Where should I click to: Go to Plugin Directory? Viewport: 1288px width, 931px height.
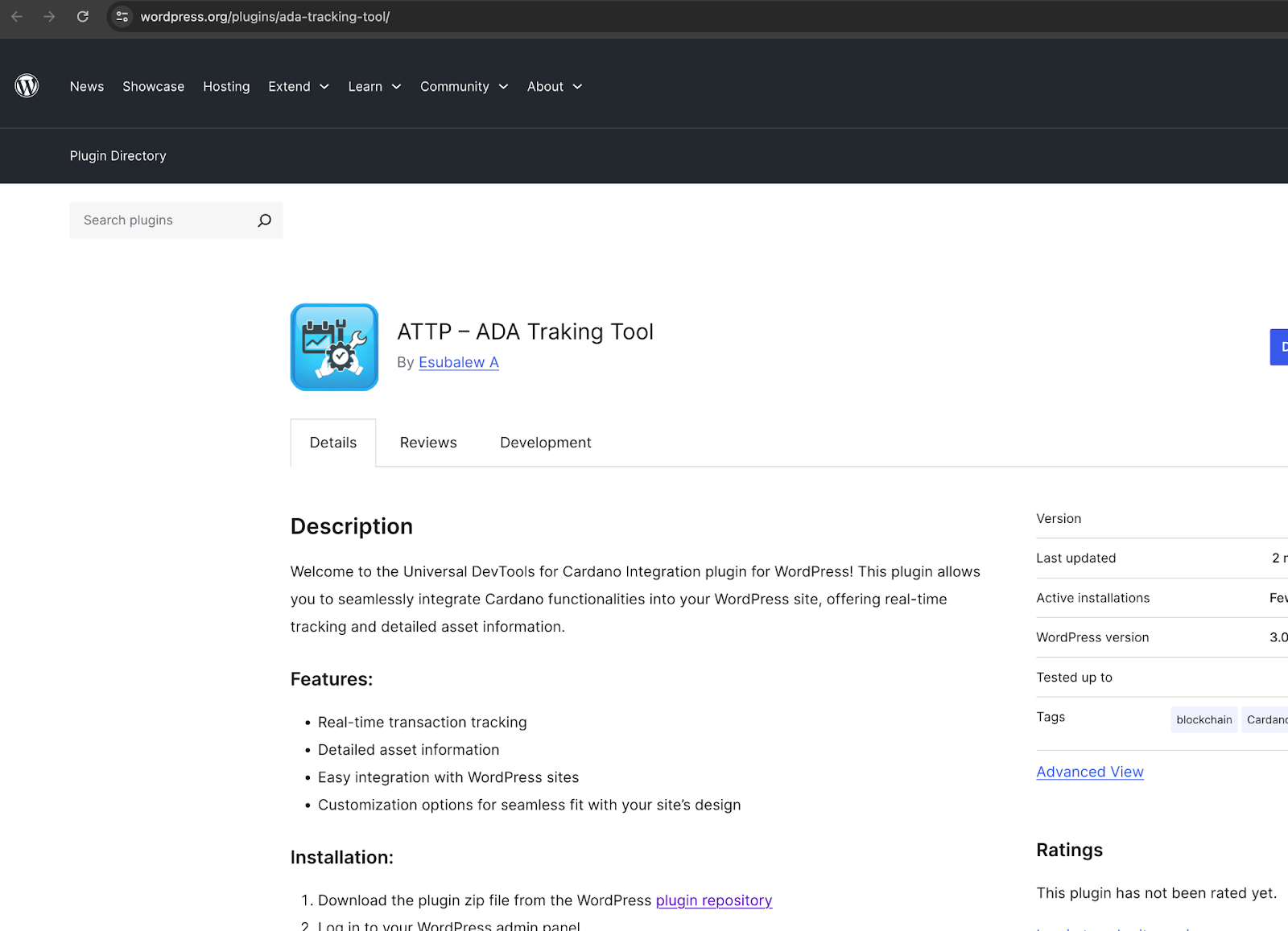[118, 156]
